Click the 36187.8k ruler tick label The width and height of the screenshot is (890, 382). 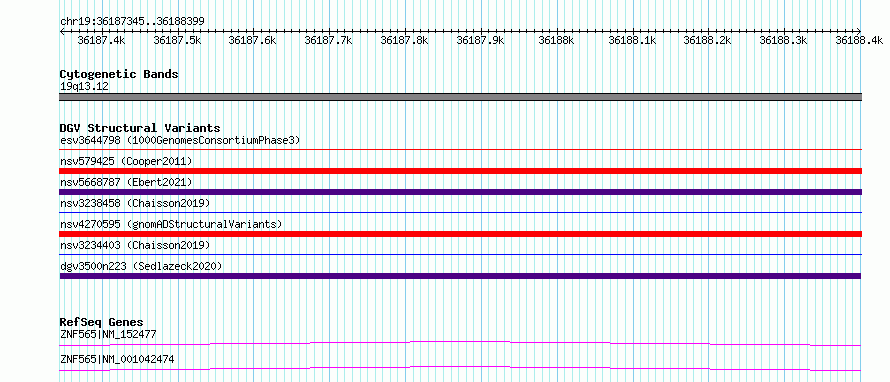[x=405, y=40]
